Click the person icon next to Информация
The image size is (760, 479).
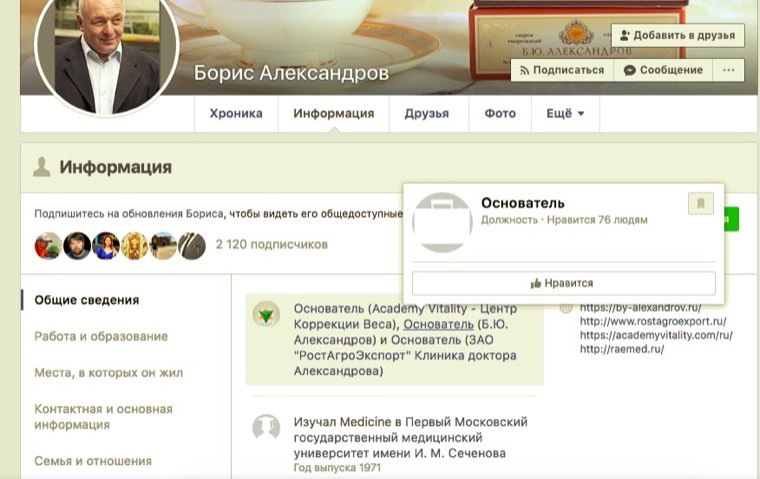(42, 167)
